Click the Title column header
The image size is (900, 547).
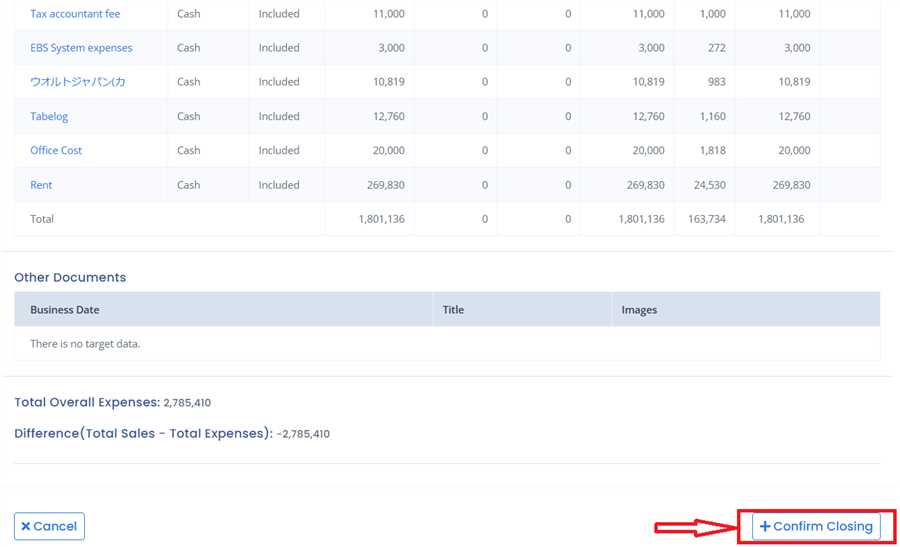453,310
